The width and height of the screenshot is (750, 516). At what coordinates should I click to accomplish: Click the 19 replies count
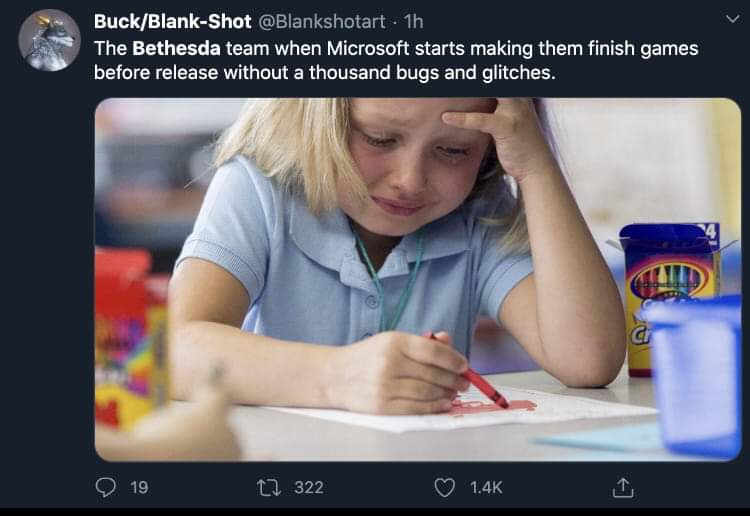click(x=139, y=487)
